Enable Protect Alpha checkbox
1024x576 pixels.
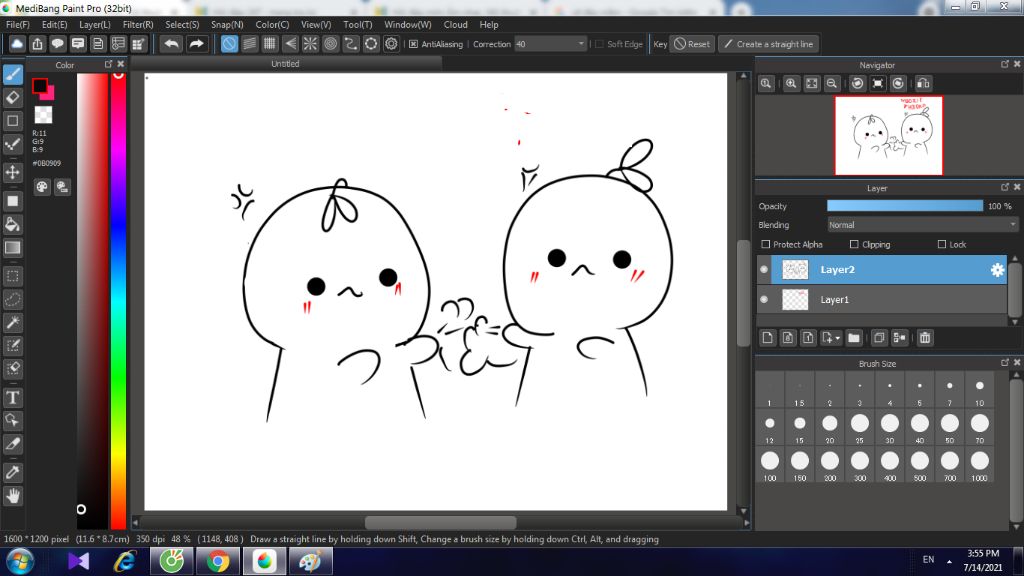coord(765,244)
